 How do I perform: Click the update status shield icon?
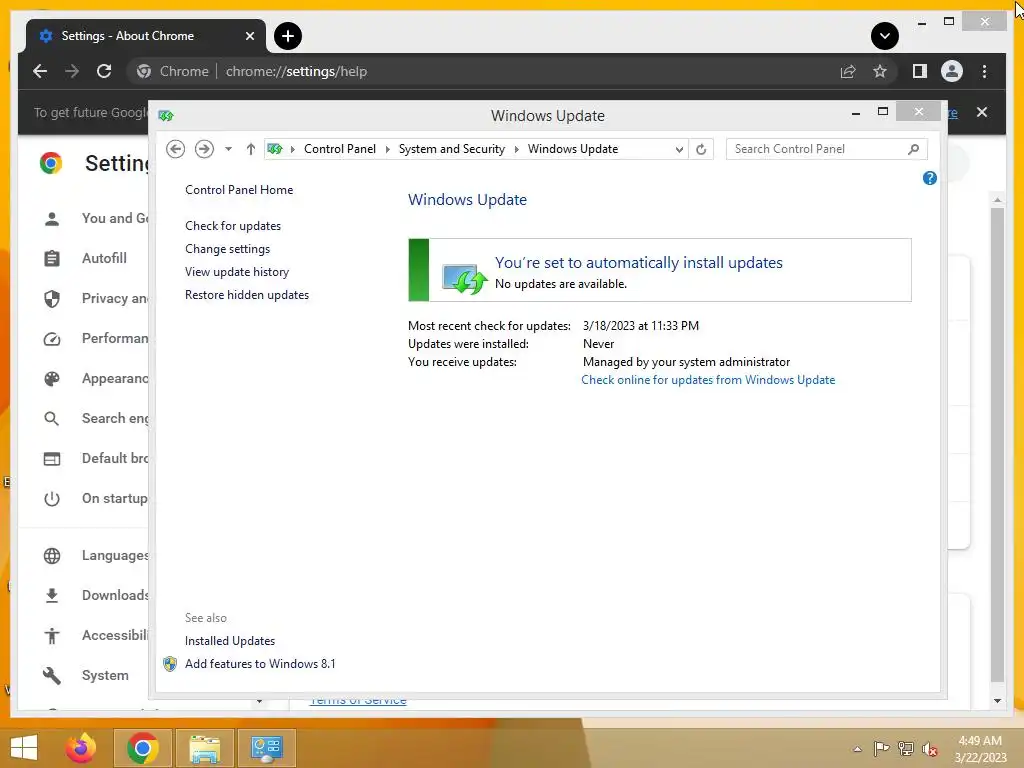pos(464,279)
